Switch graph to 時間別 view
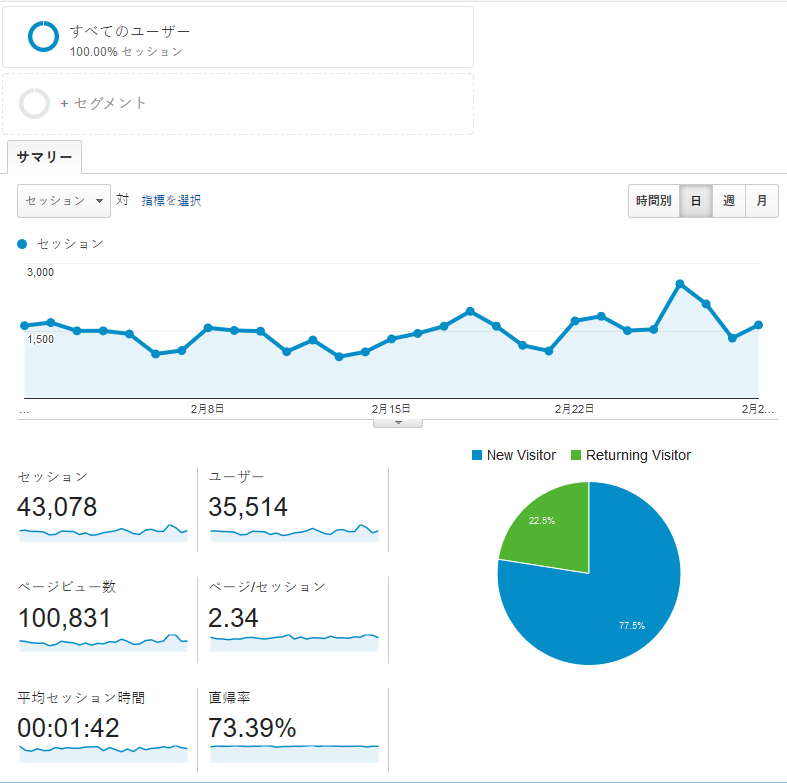Viewport: 787px width, 783px height. click(653, 201)
